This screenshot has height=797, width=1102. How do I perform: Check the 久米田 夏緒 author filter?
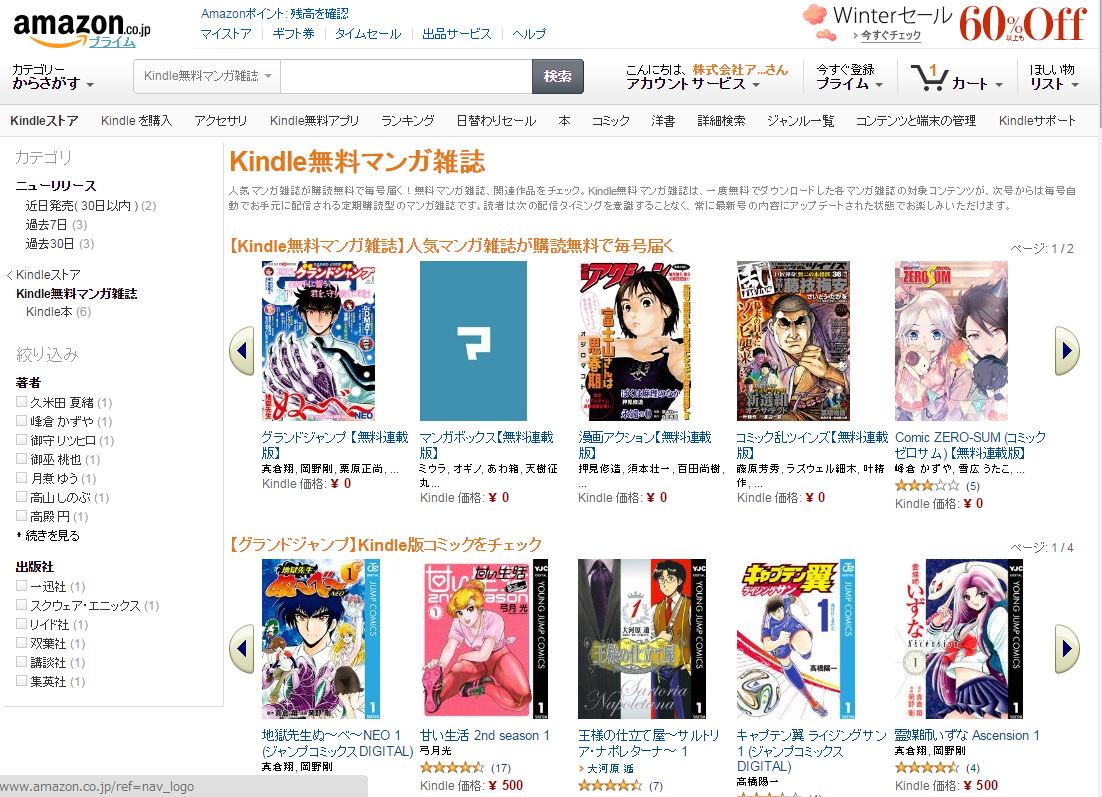22,402
